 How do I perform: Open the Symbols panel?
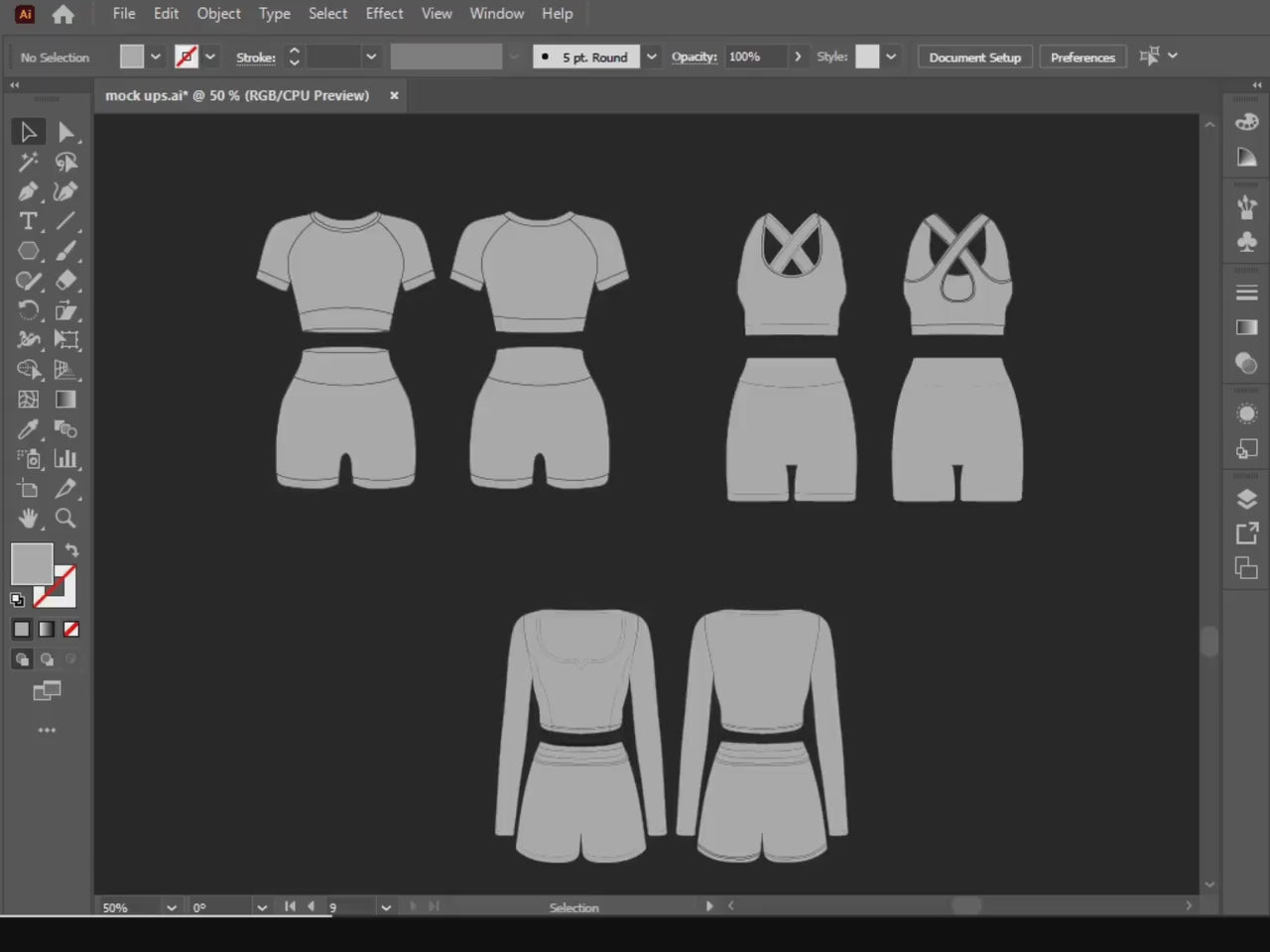tap(1245, 241)
